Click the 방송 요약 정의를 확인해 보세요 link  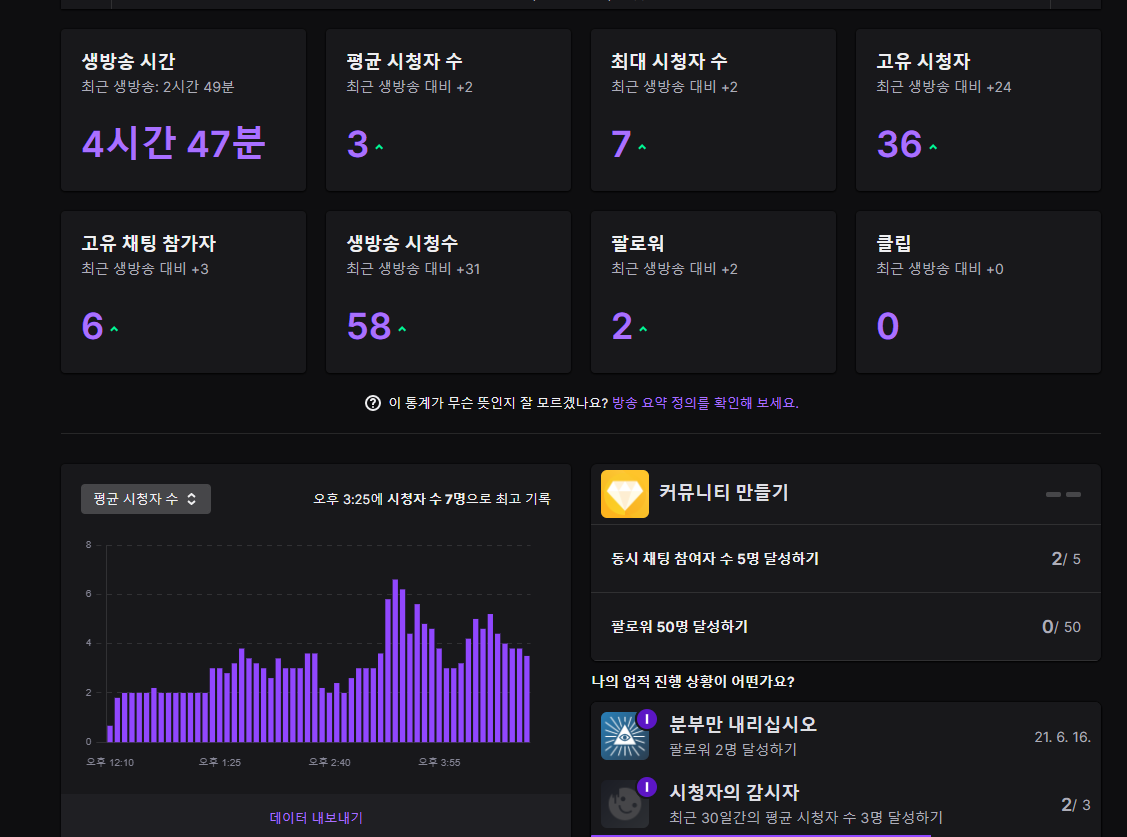click(705, 403)
